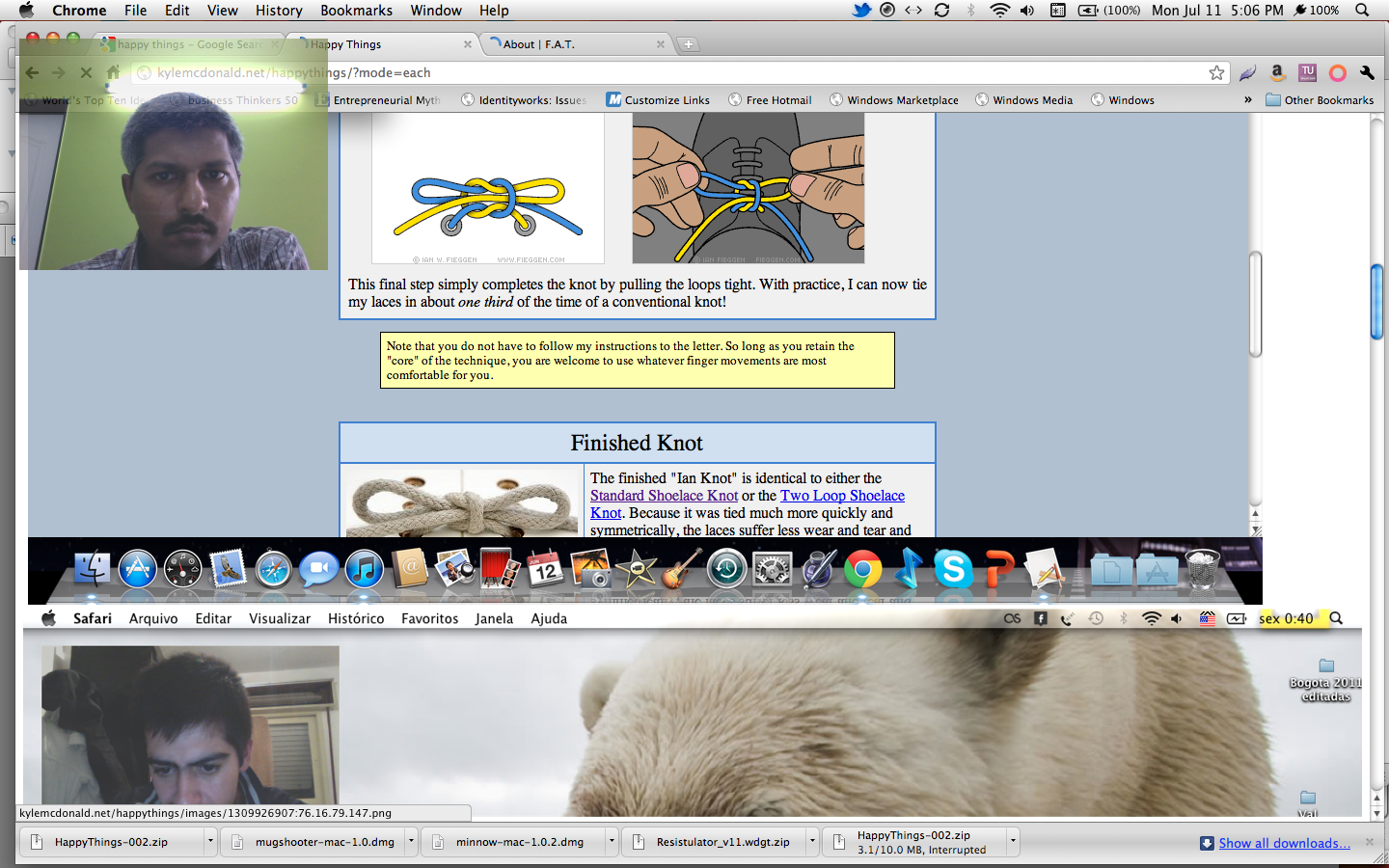Open dropdown arrow for mugshooter-mac-1.0.dmg download
Image resolution: width=1389 pixels, height=868 pixels.
[x=411, y=842]
